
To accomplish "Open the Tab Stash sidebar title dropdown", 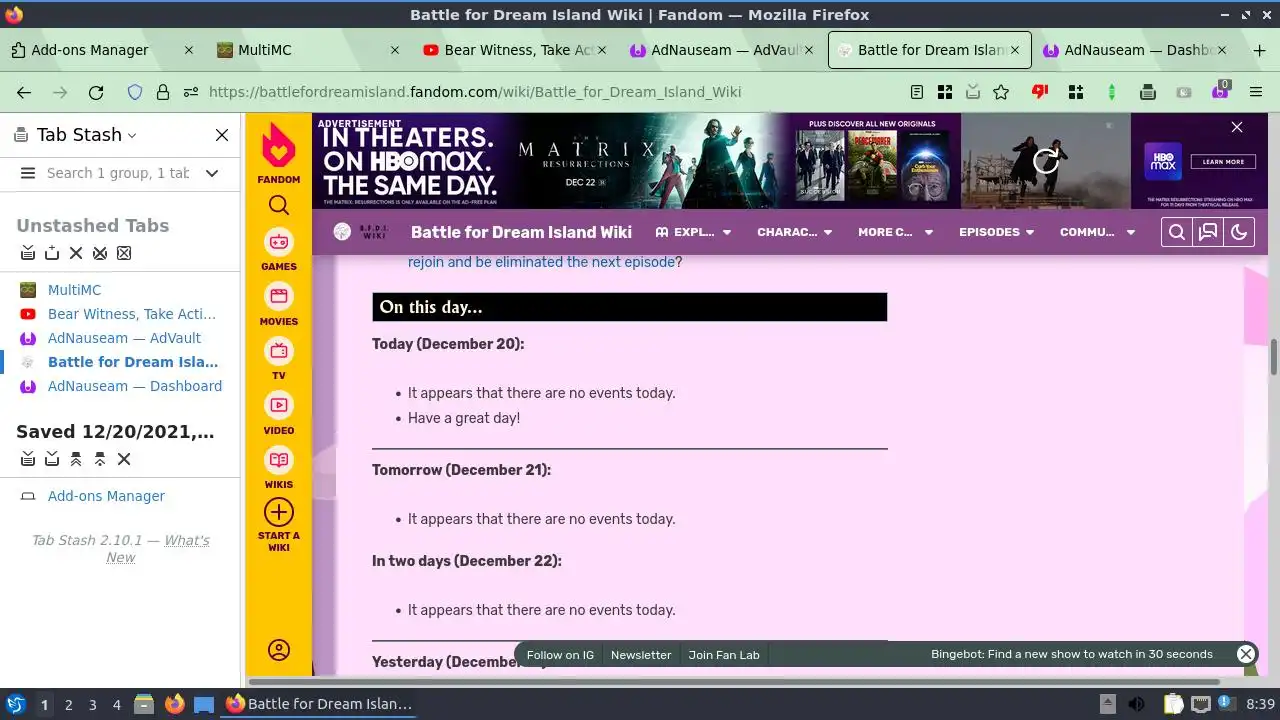I will point(87,135).
